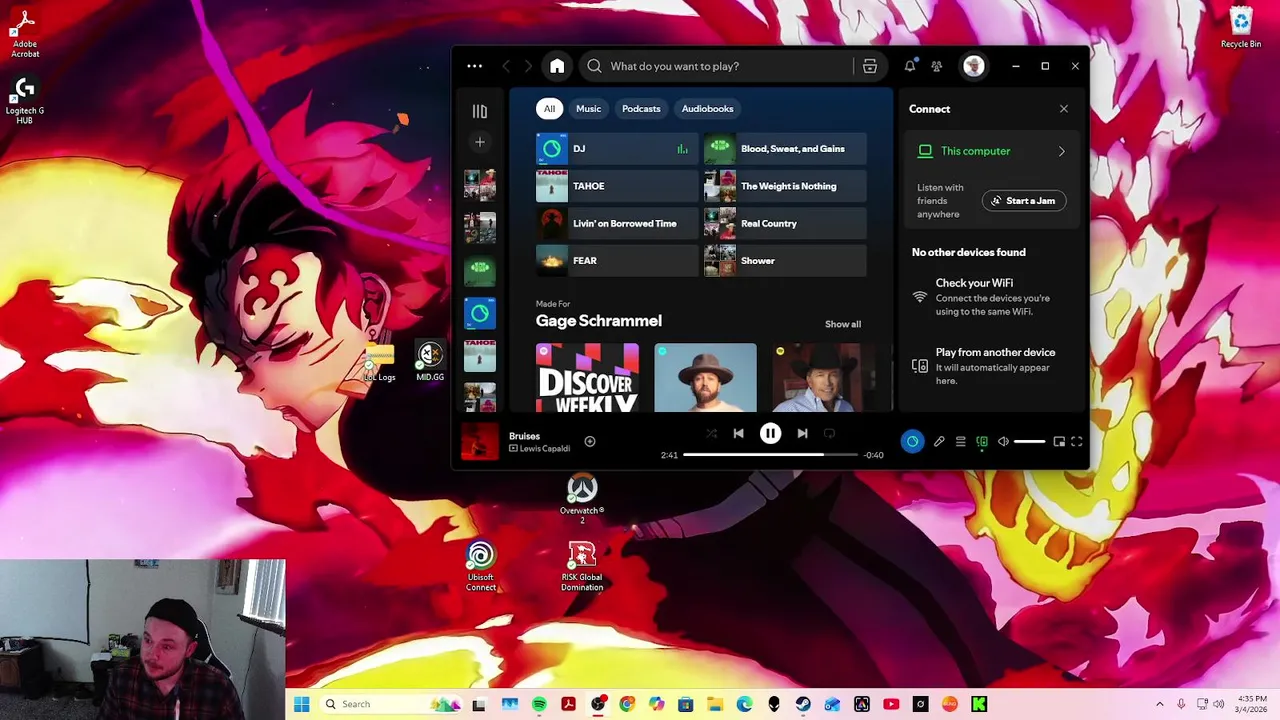Open Shower playlist tile
The height and width of the screenshot is (720, 1280).
coord(785,261)
